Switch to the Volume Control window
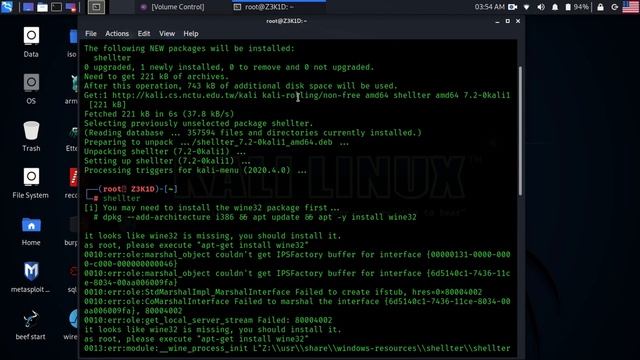The height and width of the screenshot is (360, 640). click(172, 7)
